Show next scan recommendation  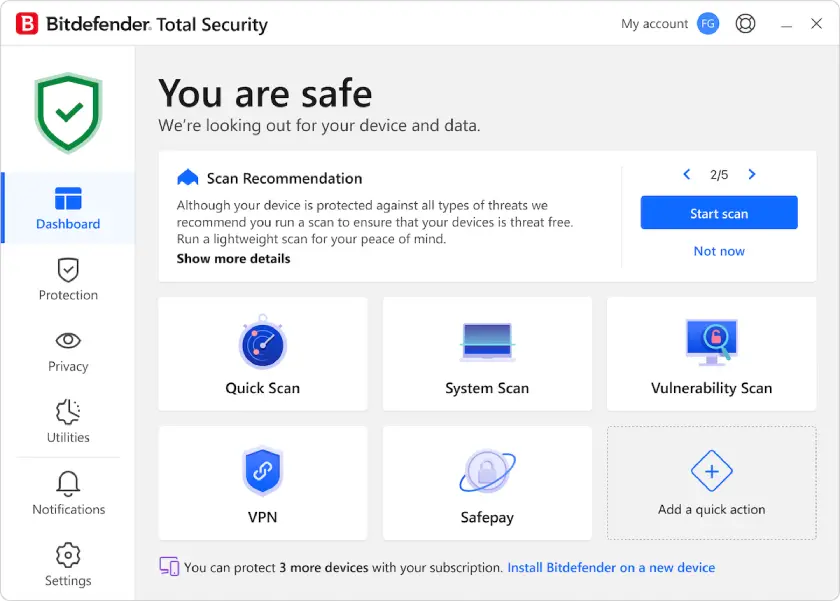752,174
